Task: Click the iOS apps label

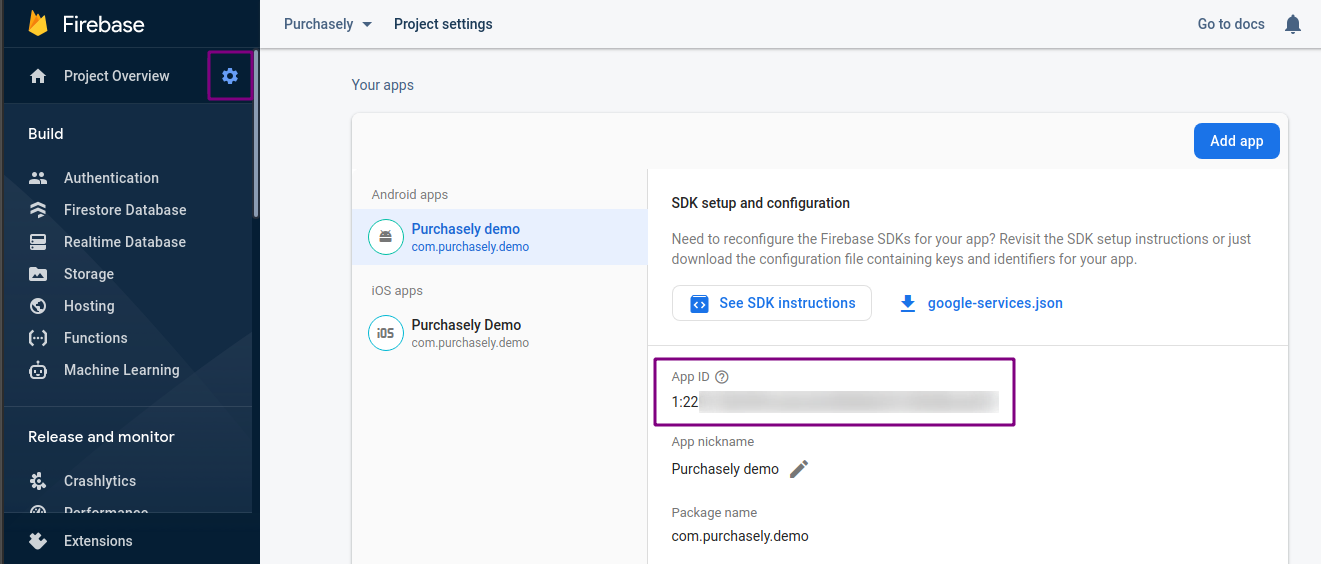Action: point(397,291)
